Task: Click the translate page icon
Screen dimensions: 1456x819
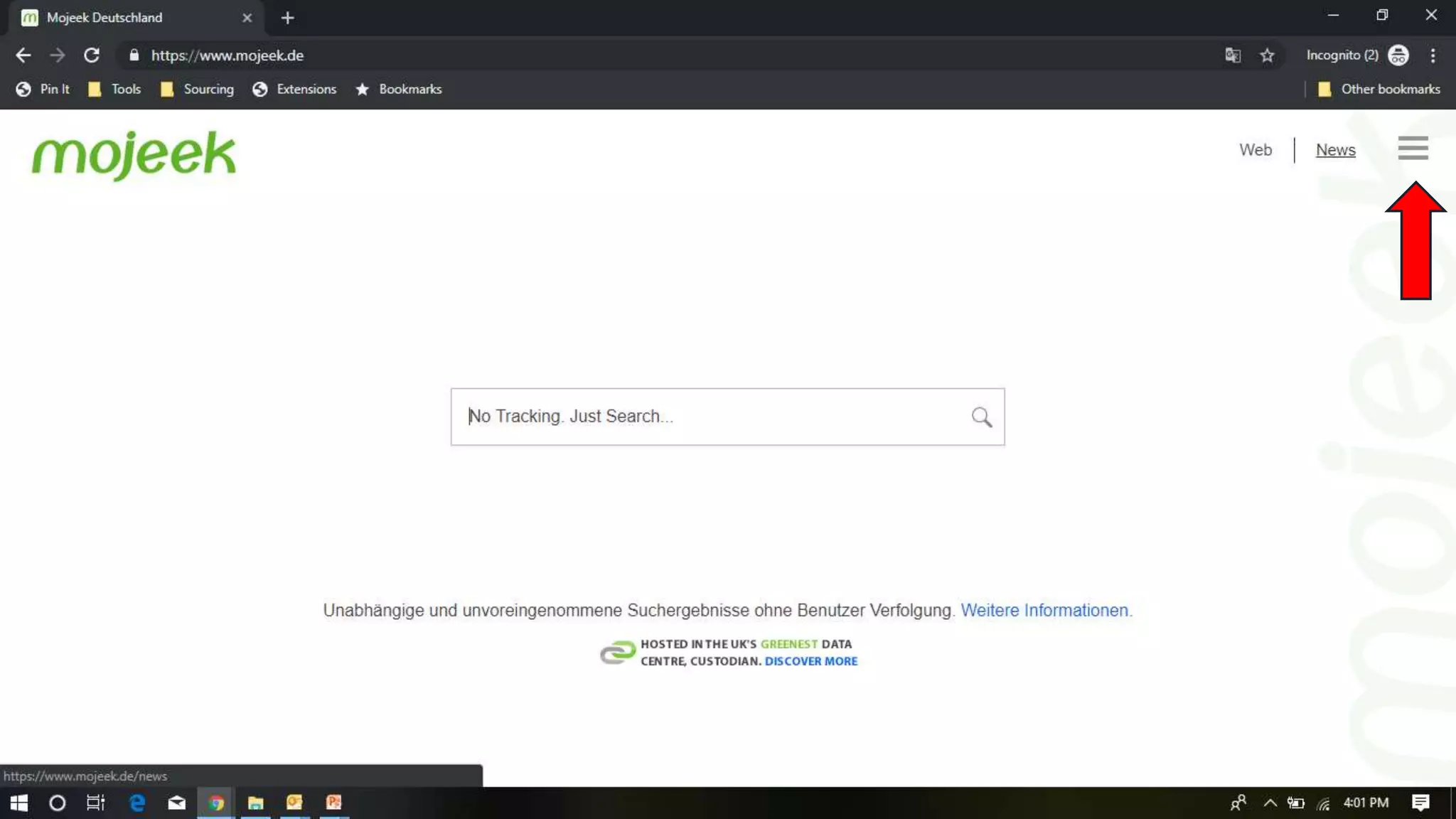Action: pyautogui.click(x=1233, y=55)
